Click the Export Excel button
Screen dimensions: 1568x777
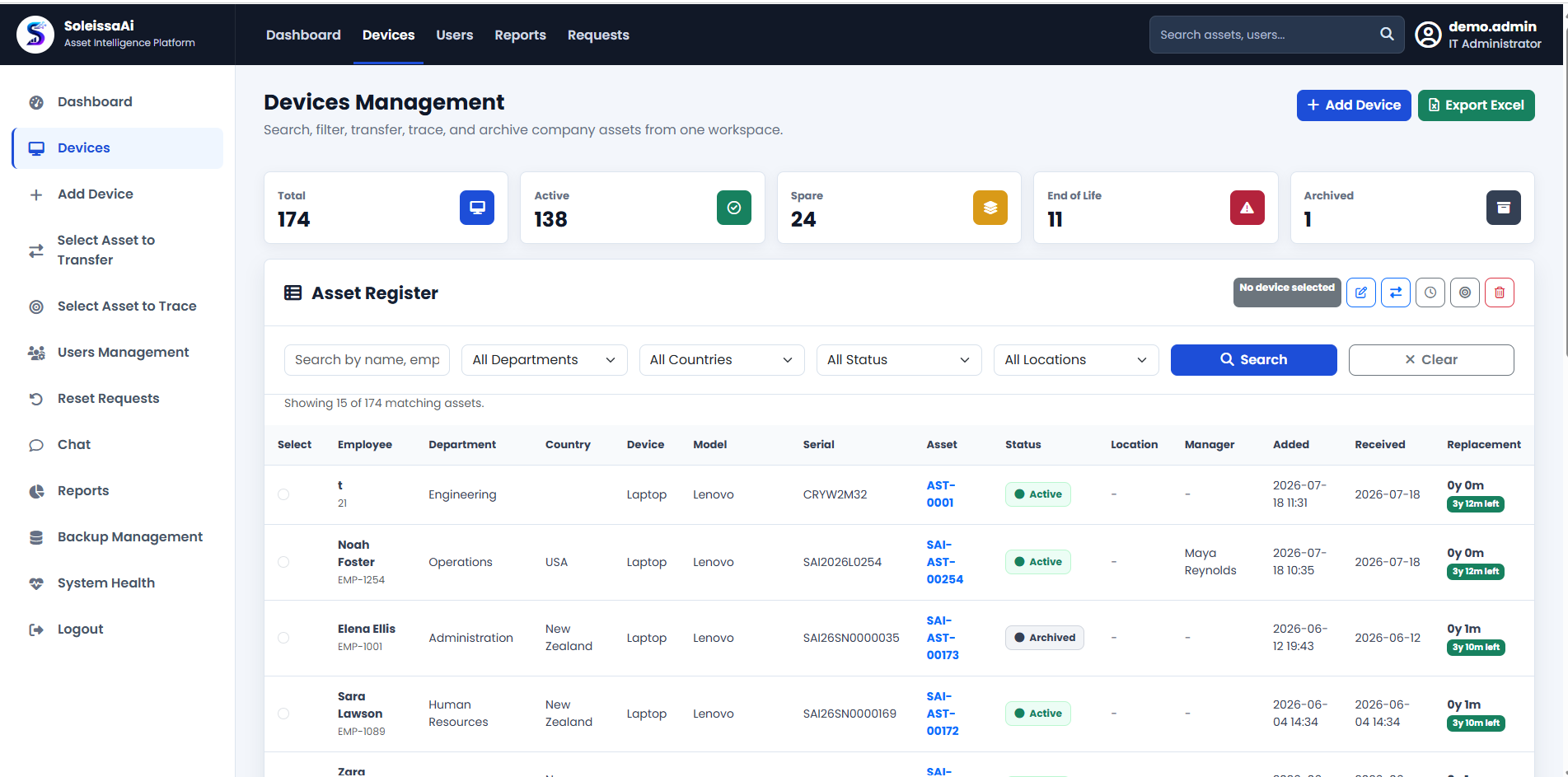click(1476, 105)
